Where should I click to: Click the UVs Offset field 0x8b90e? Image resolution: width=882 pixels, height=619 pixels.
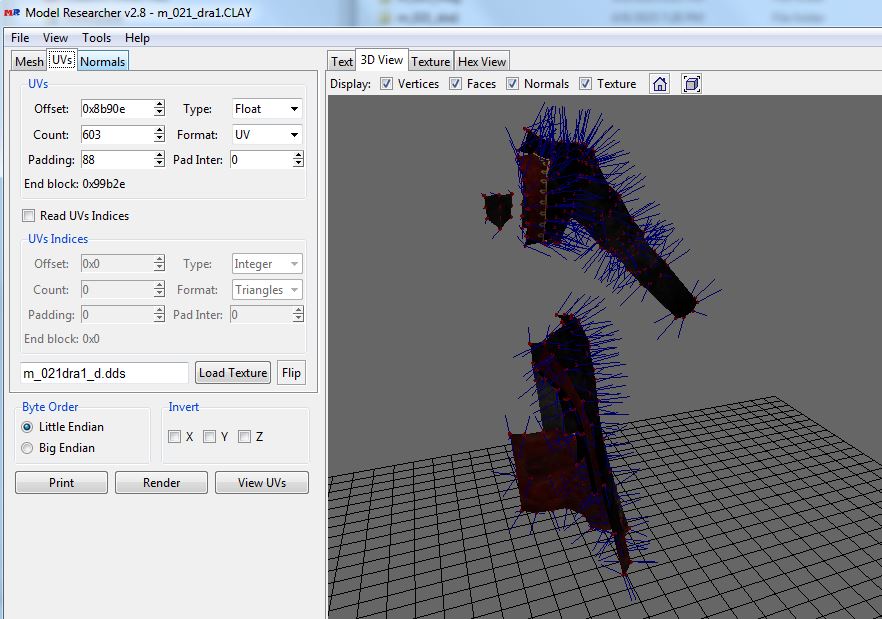click(118, 109)
